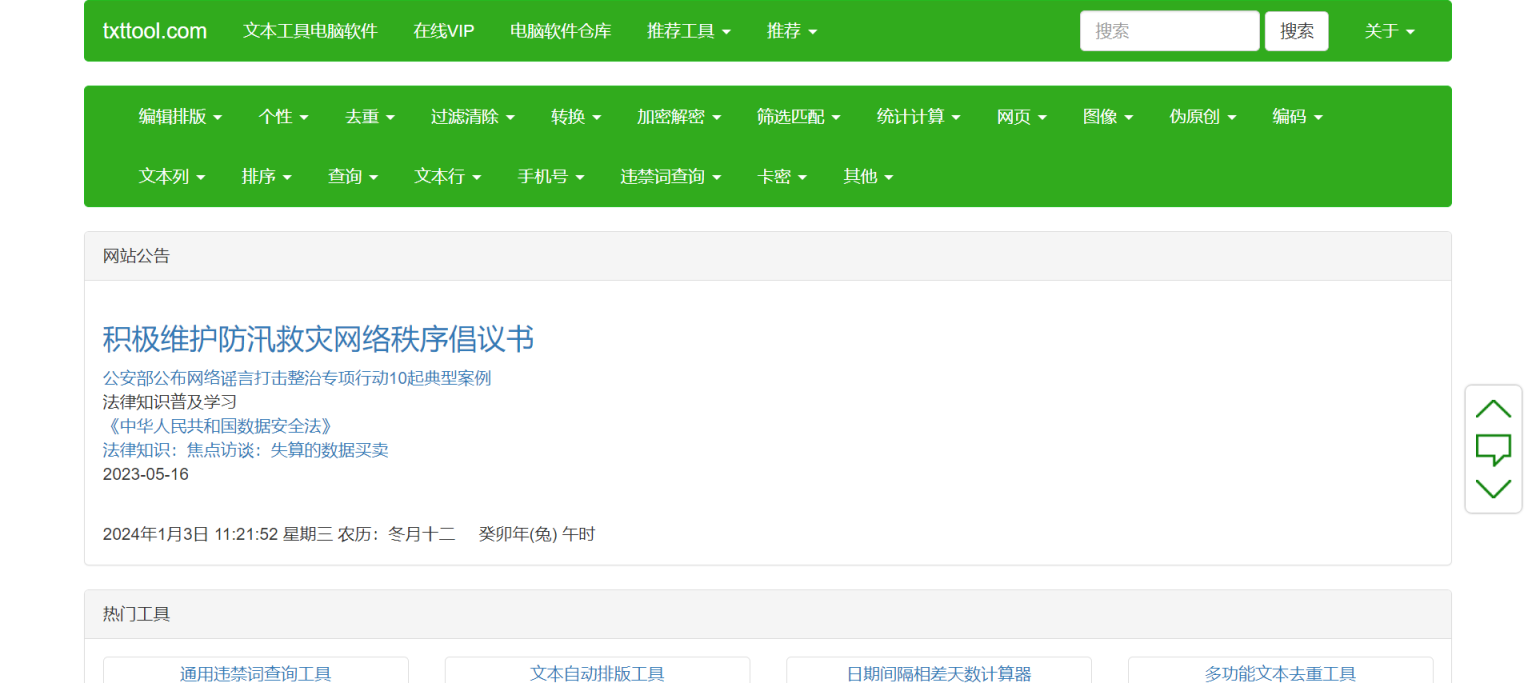Screen dimensions: 1536x683
Task: Expand the 编辑排版 dropdown menu
Action: pos(180,116)
